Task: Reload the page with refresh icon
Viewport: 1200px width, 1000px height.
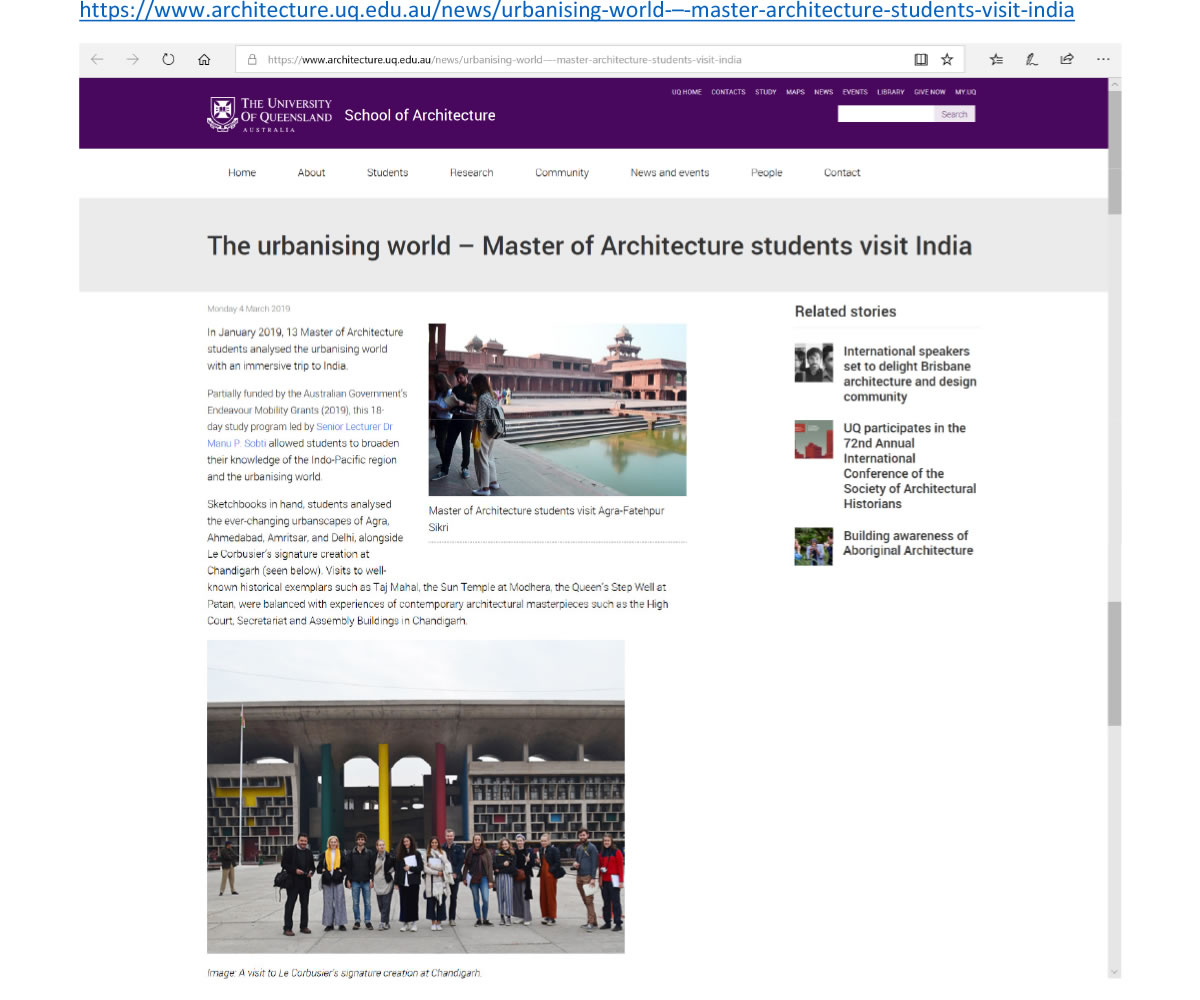Action: pyautogui.click(x=168, y=60)
